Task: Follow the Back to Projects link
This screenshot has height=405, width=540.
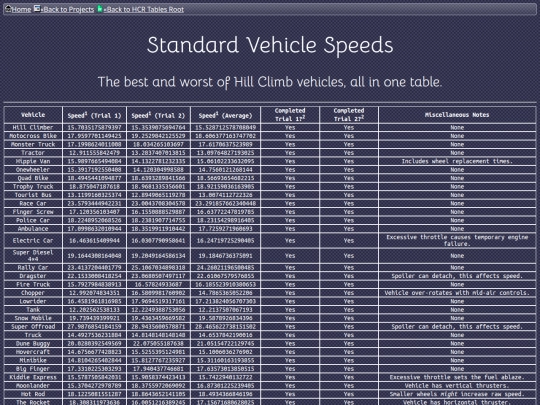Action: (69, 9)
